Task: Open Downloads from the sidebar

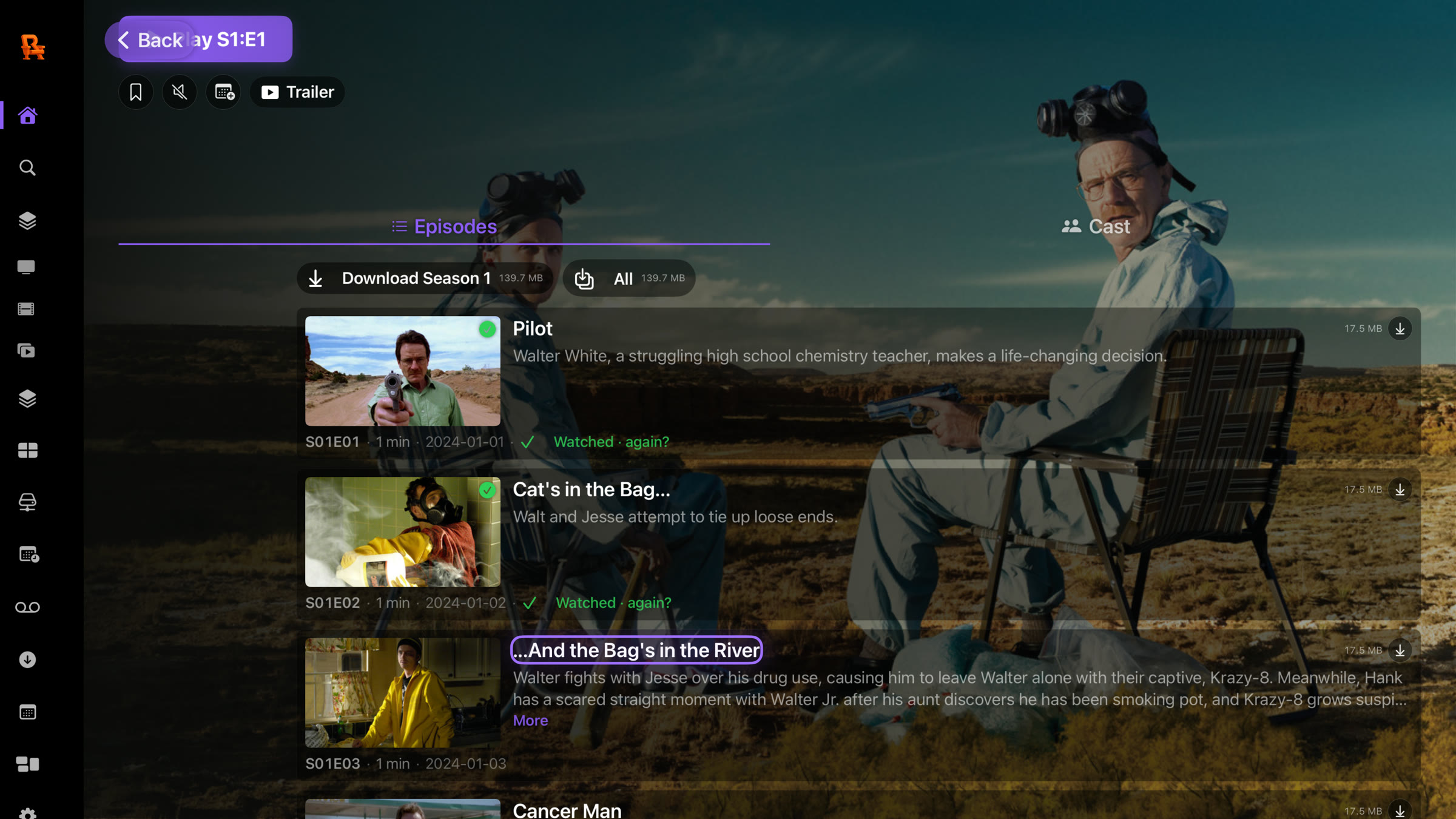Action: [x=27, y=659]
